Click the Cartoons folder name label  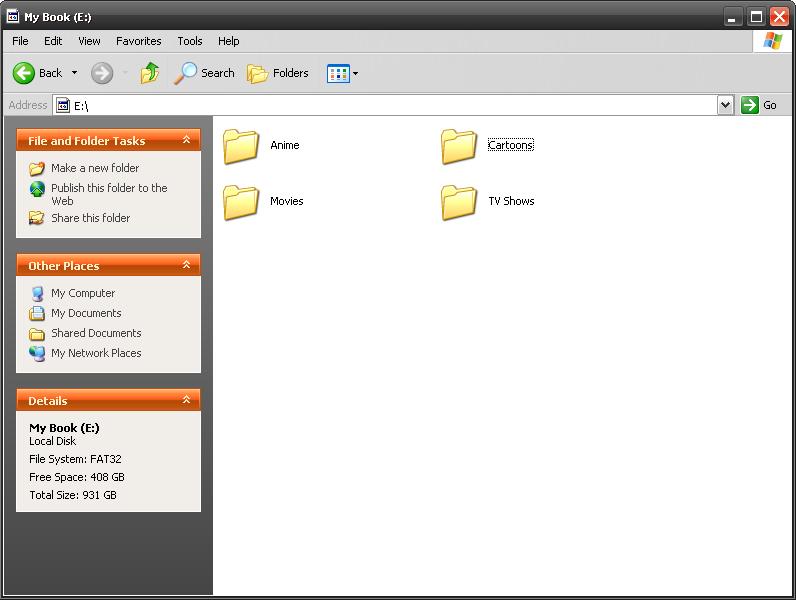point(511,145)
